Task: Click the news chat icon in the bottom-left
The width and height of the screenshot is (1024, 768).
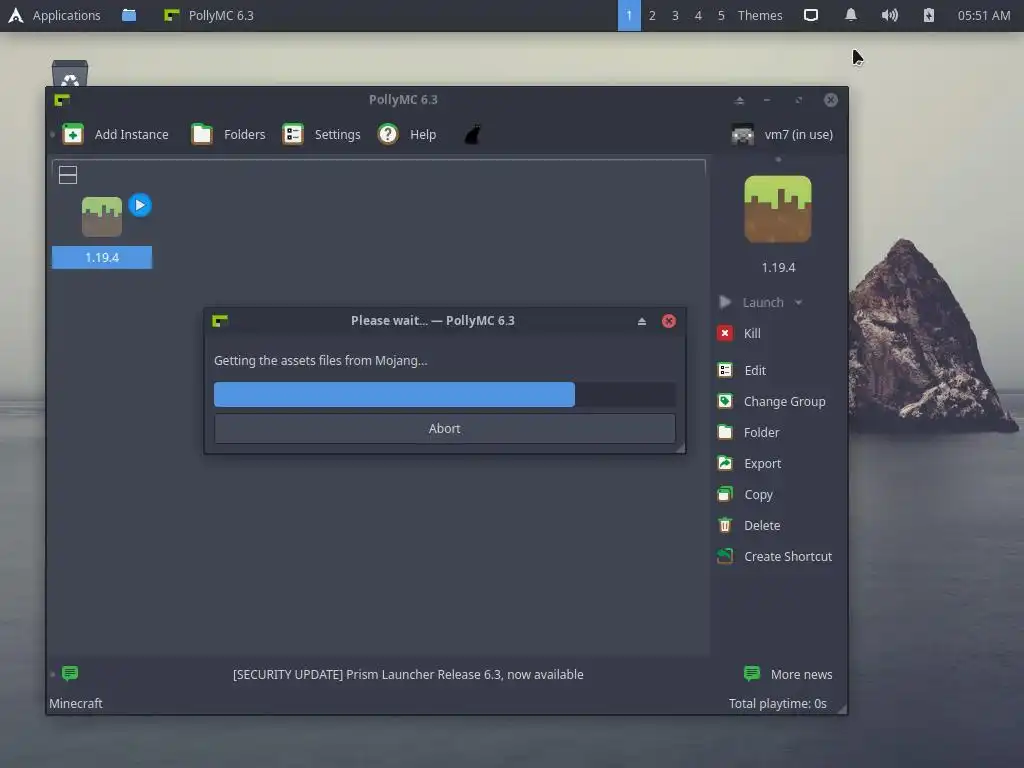Action: 70,673
